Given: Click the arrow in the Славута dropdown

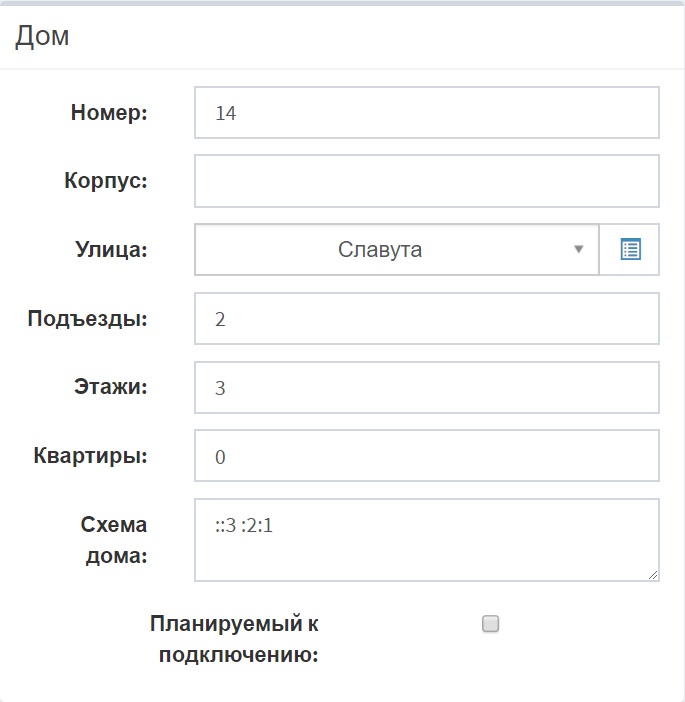Looking at the screenshot, I should (578, 249).
